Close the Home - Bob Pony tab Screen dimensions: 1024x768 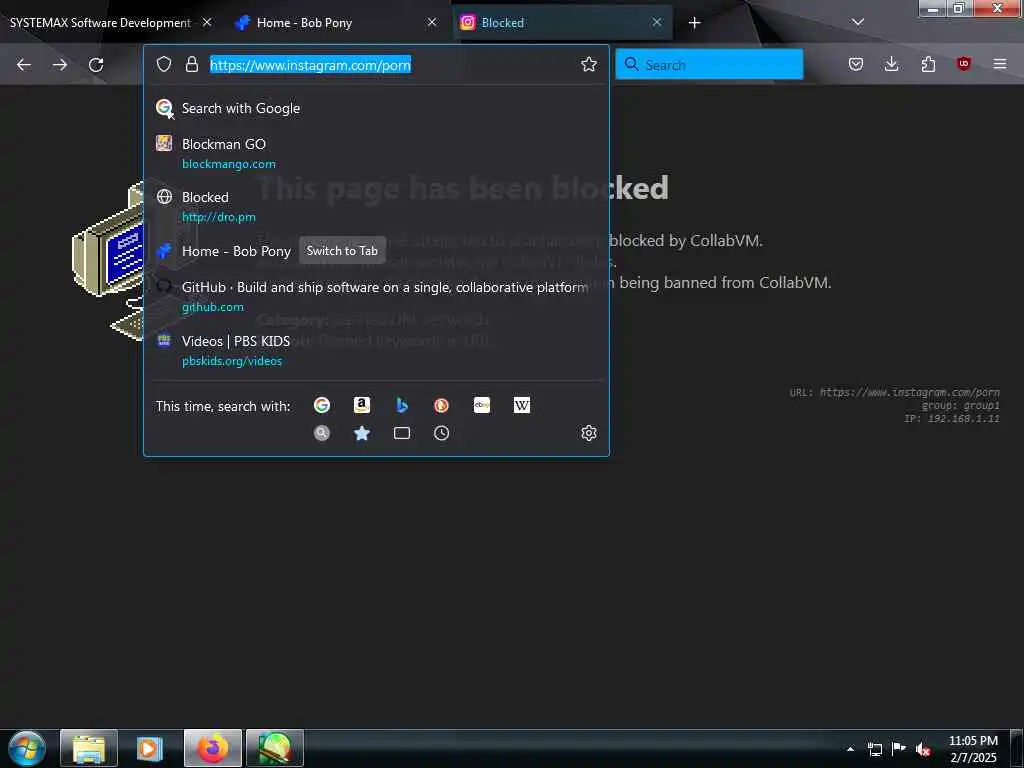tap(432, 22)
